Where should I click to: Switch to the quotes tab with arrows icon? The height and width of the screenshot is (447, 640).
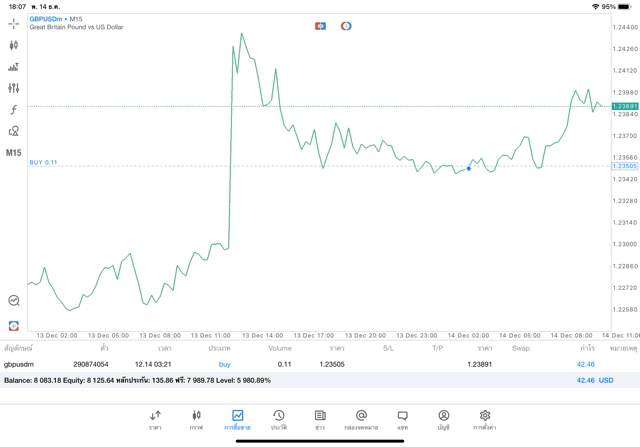point(155,420)
